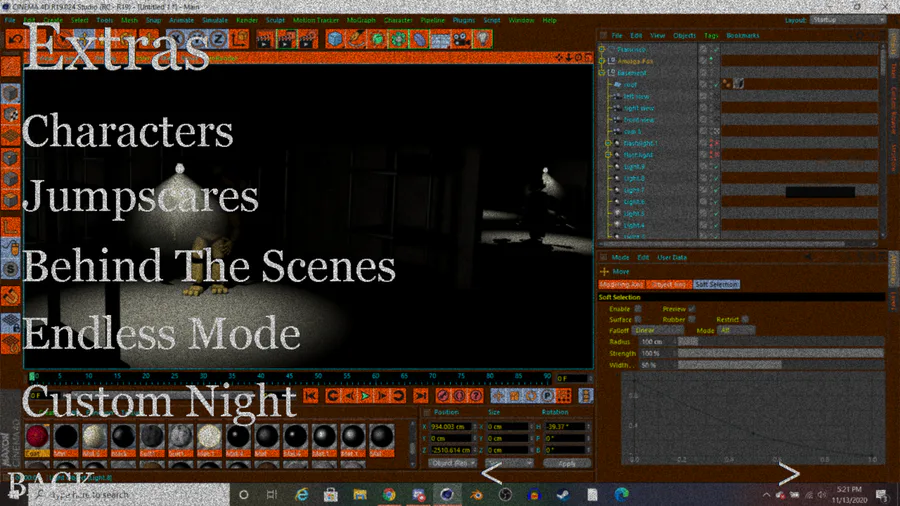Open the Layout Startup dropdown
Screen dimensions: 900x506
848,20
